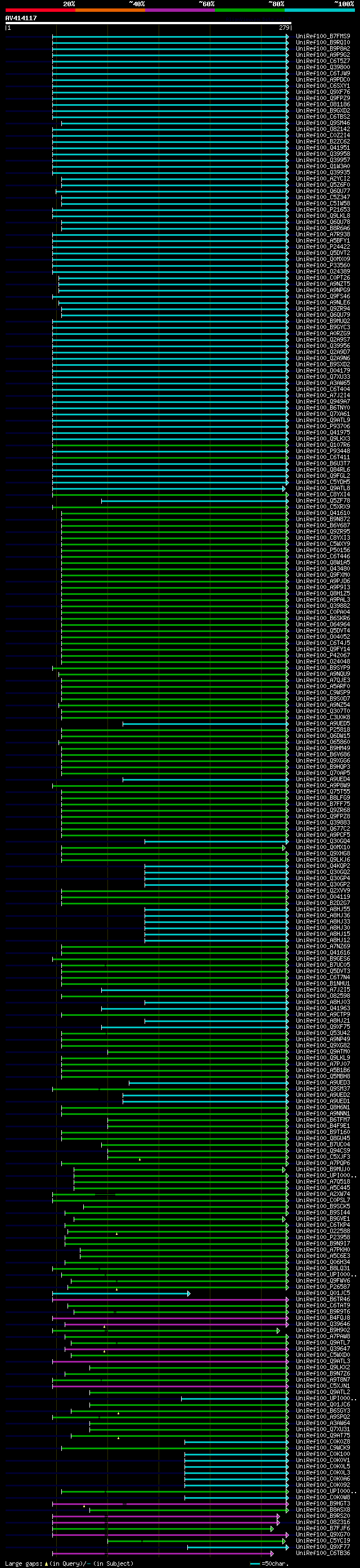
Task: Click the cyan =50char scale bar
Action: click(255, 1563)
